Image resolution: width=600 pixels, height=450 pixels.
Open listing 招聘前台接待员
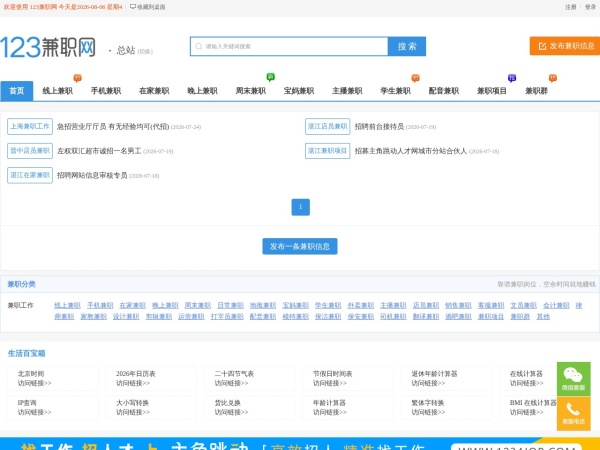(x=379, y=126)
